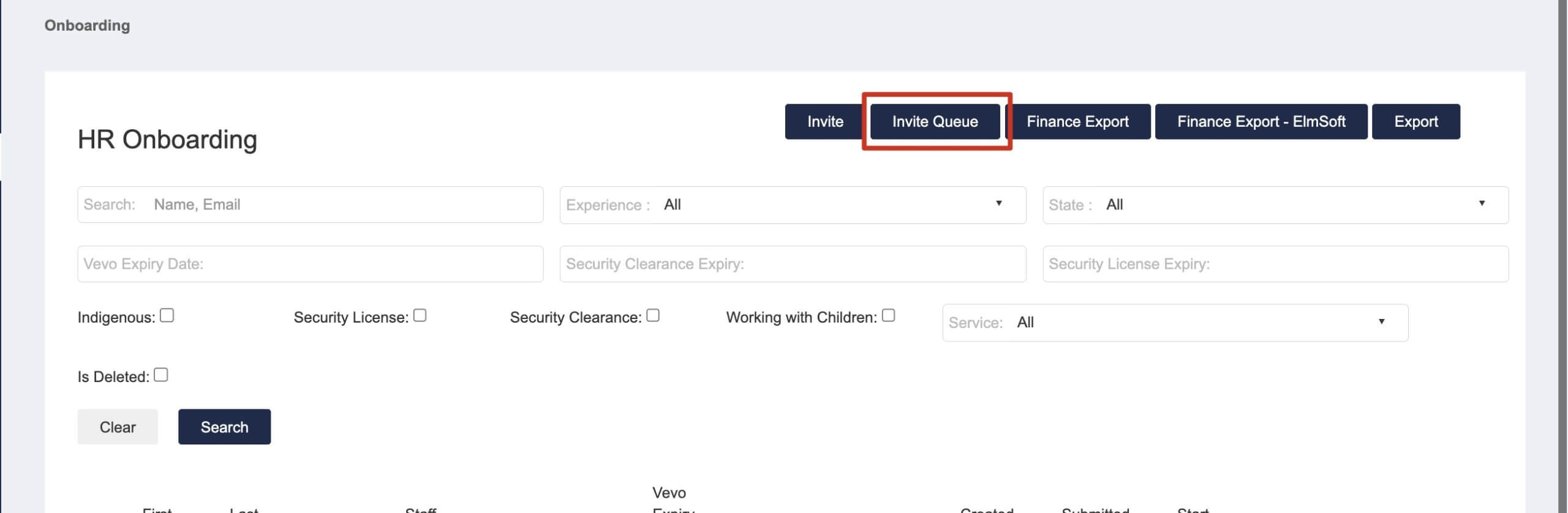1568x513 pixels.
Task: Click the Invite button
Action: click(x=824, y=121)
